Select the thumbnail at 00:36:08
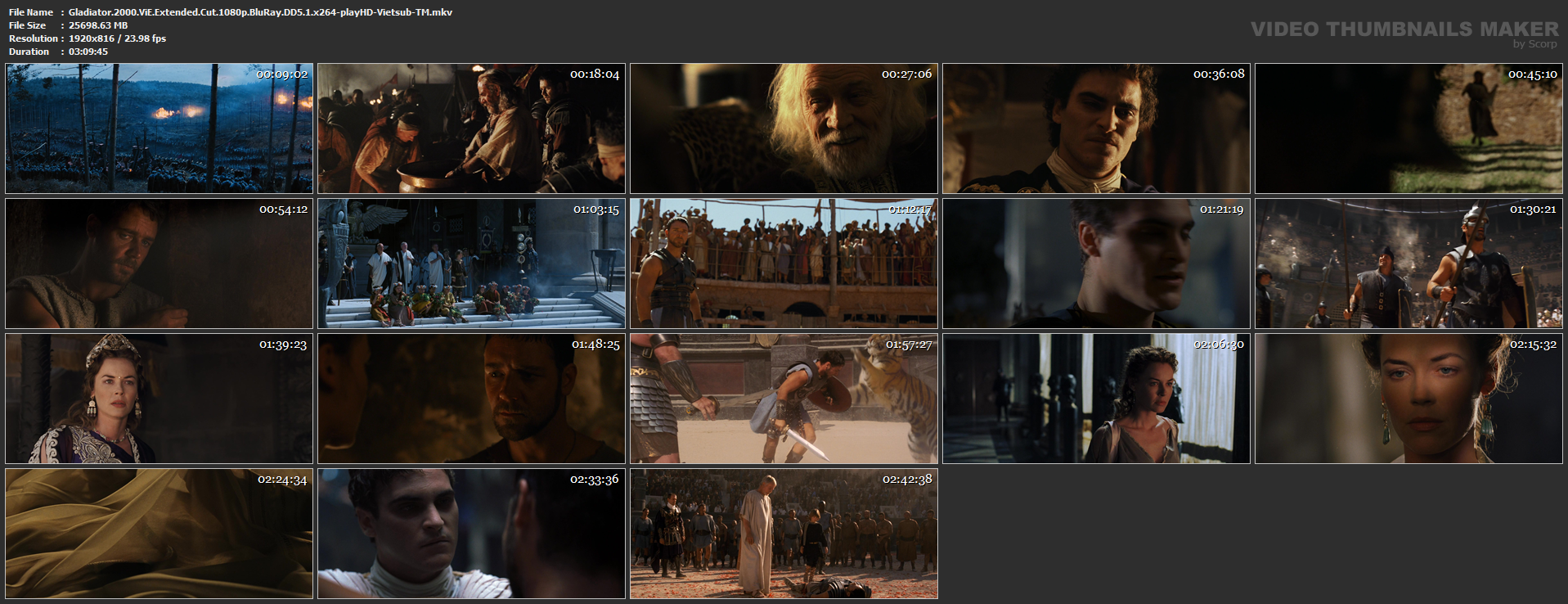 pos(1096,128)
